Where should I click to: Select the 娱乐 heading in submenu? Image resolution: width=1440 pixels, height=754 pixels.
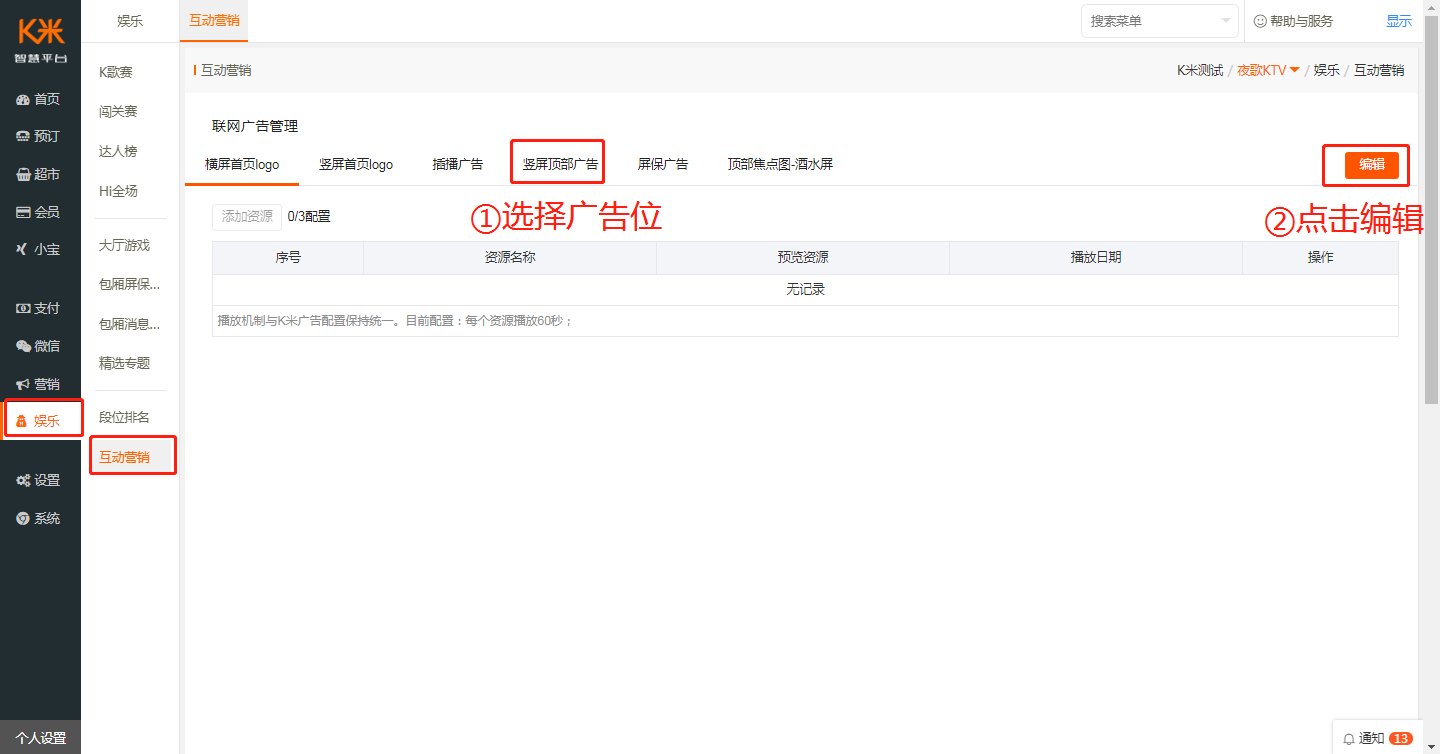130,21
